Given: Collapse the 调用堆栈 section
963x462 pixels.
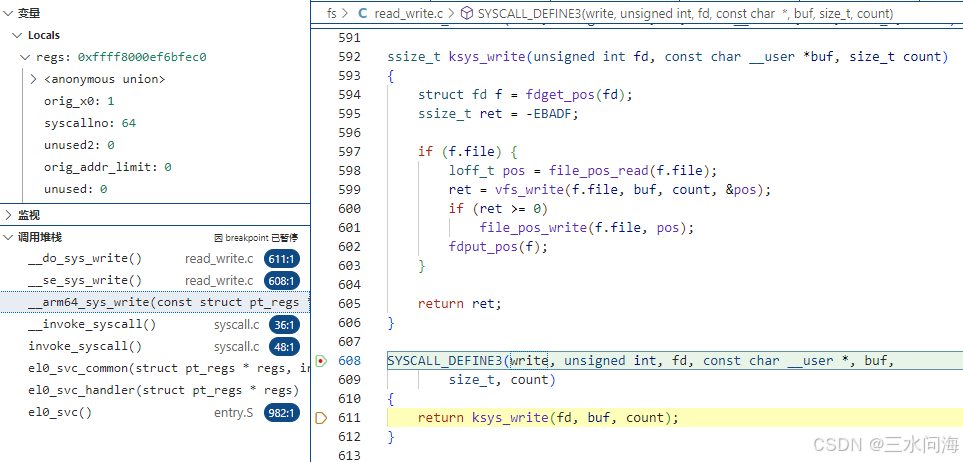Looking at the screenshot, I should [x=7, y=237].
